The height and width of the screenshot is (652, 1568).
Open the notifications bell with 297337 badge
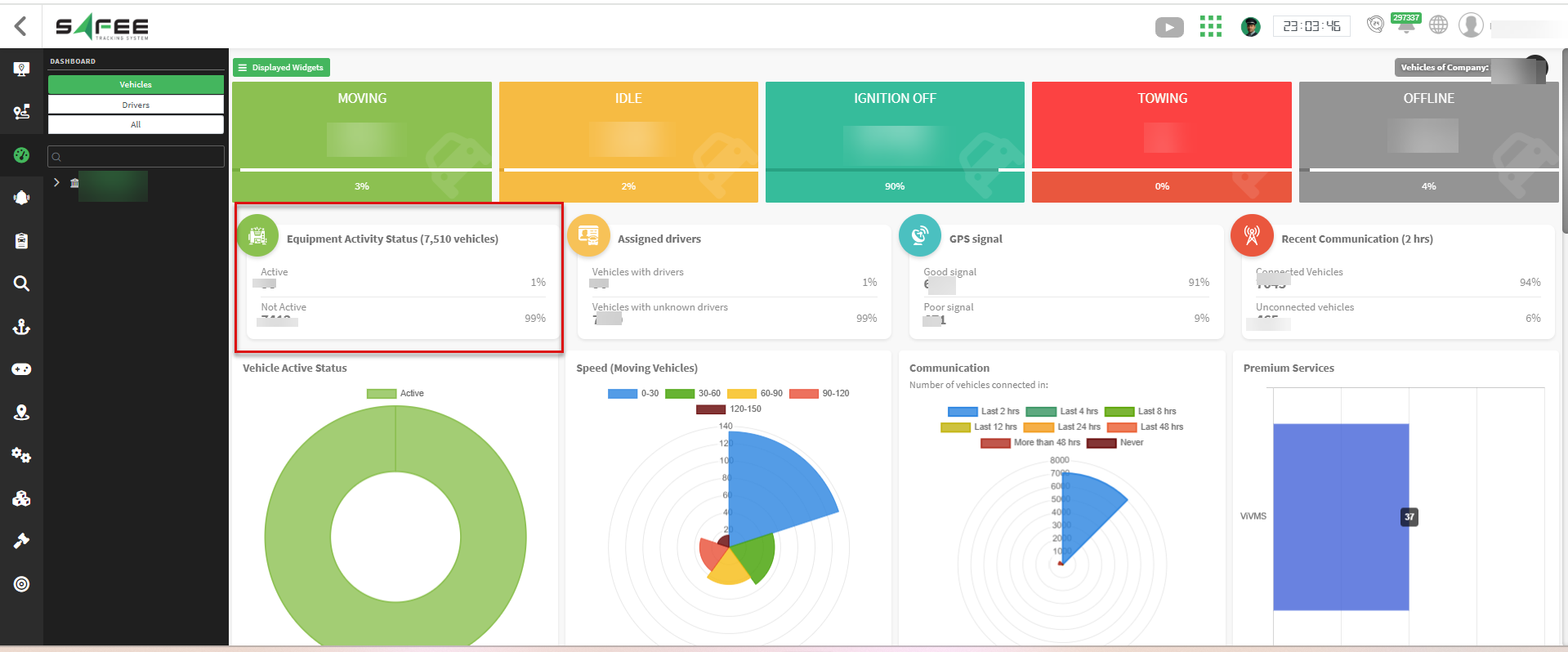point(1405,25)
